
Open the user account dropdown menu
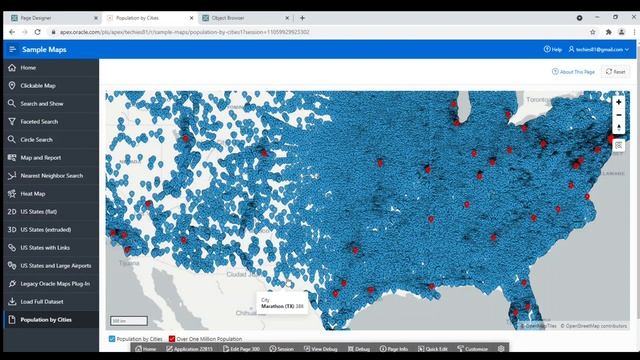point(599,49)
